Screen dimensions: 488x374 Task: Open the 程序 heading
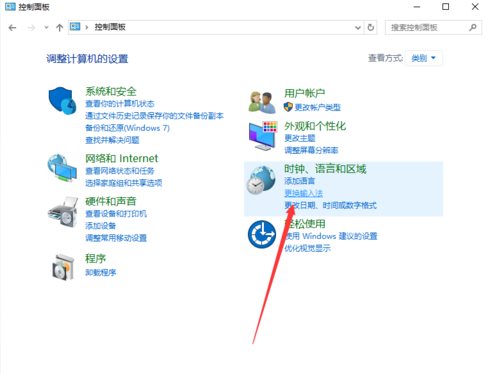coord(96,259)
